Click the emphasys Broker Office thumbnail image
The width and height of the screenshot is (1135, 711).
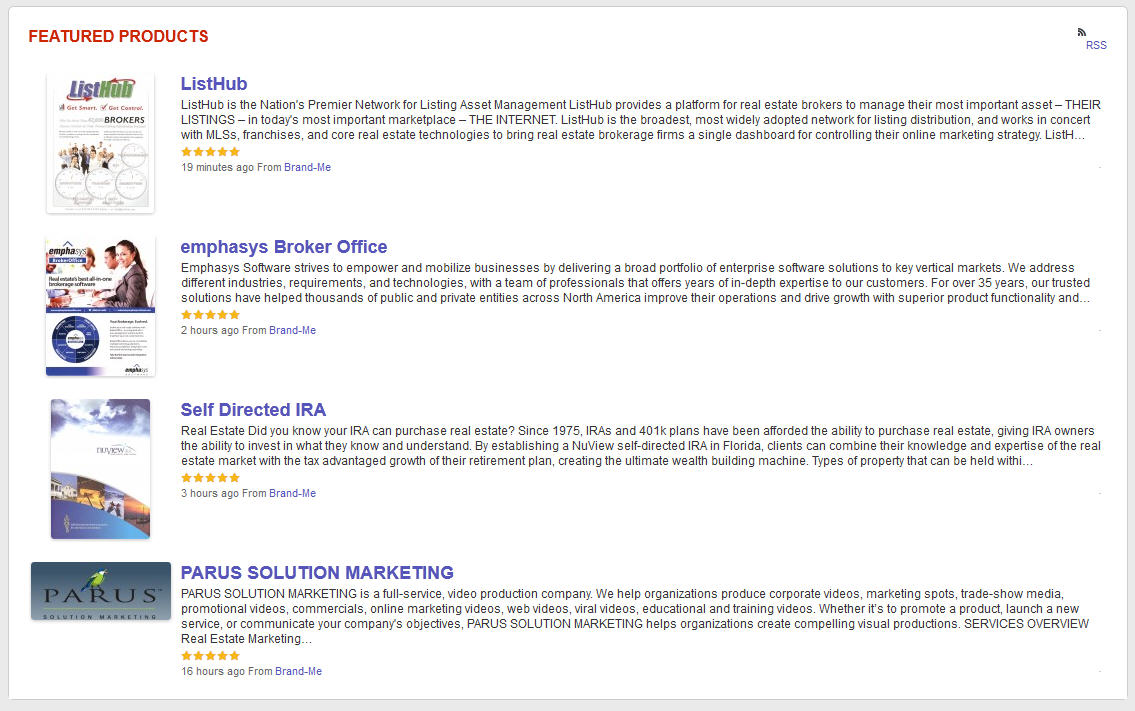pos(100,306)
